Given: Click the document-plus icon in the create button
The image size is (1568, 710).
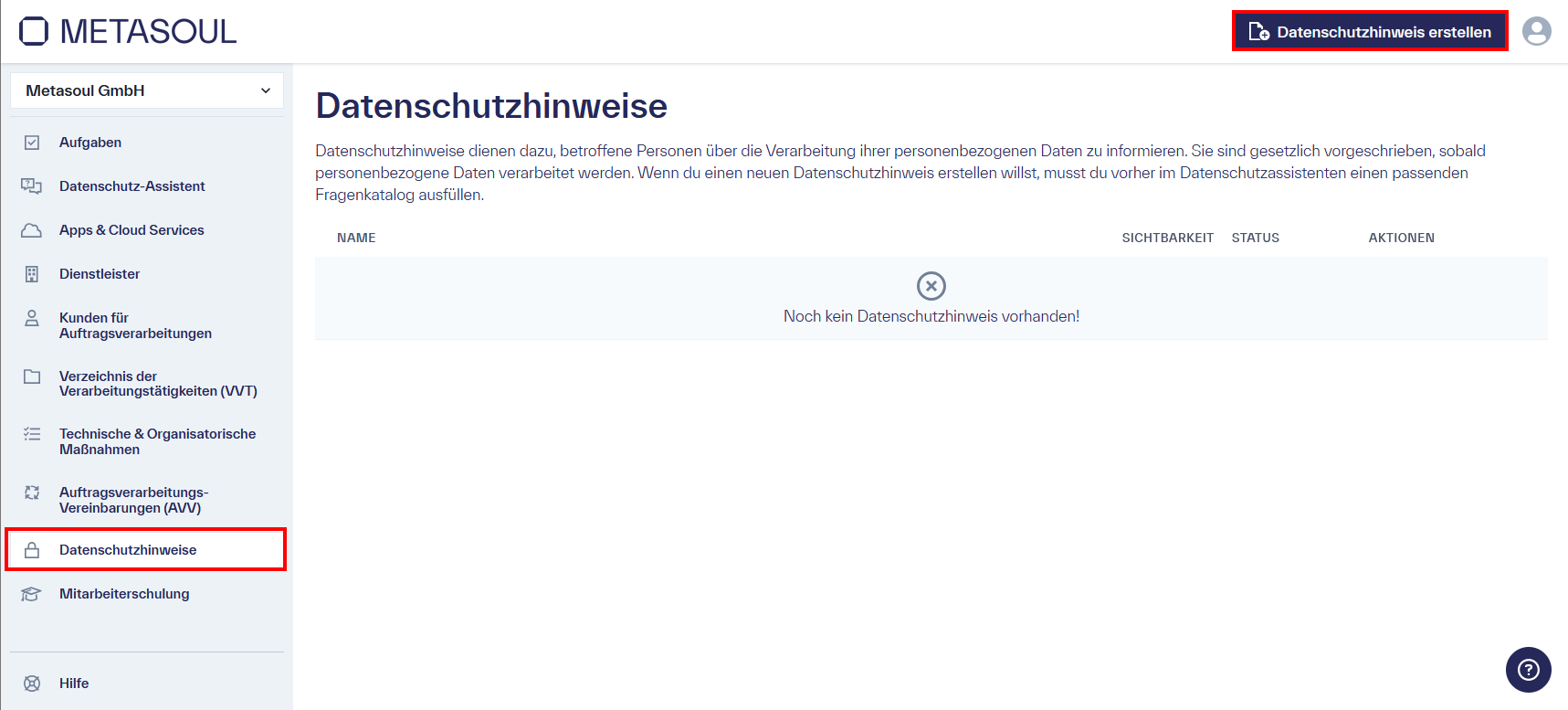Looking at the screenshot, I should pos(1258,32).
